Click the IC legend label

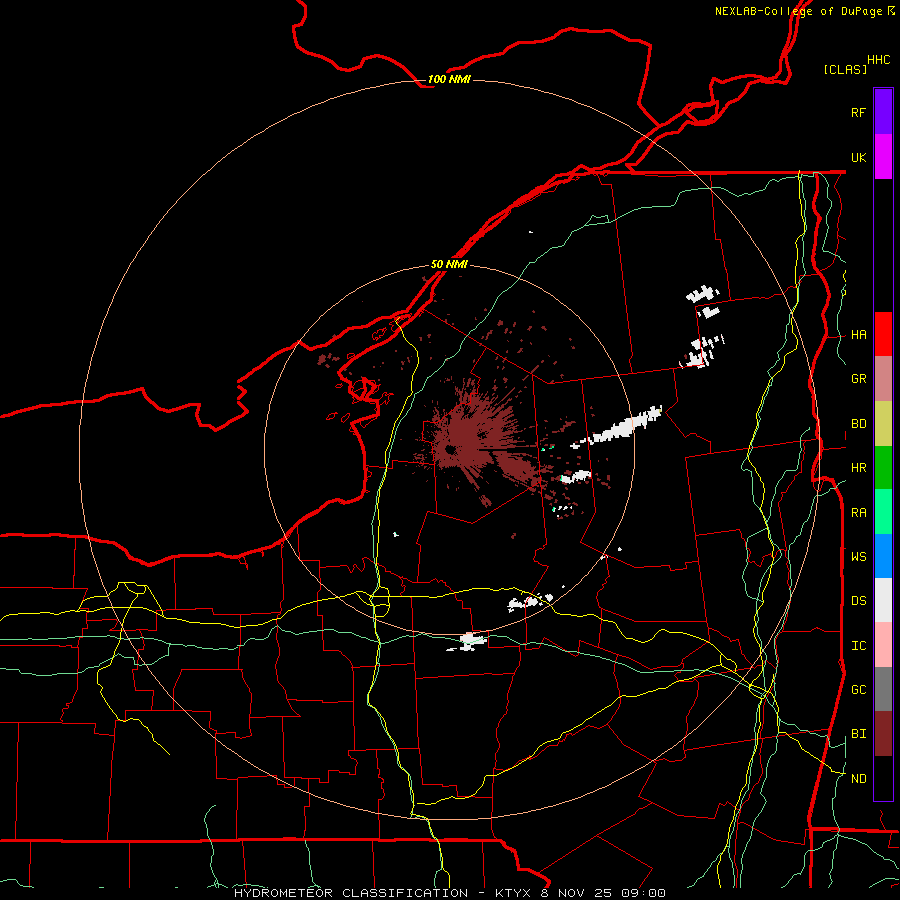point(858,645)
